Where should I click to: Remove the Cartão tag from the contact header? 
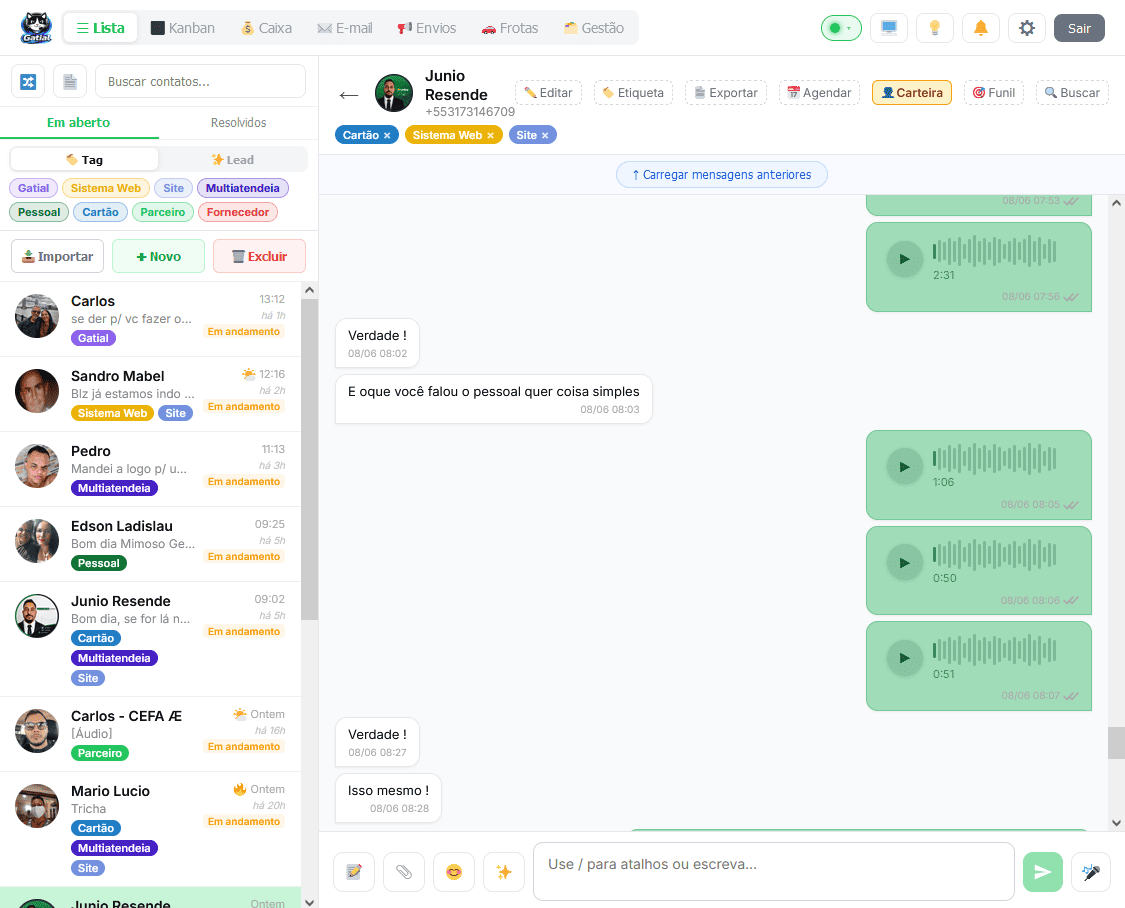click(x=387, y=136)
